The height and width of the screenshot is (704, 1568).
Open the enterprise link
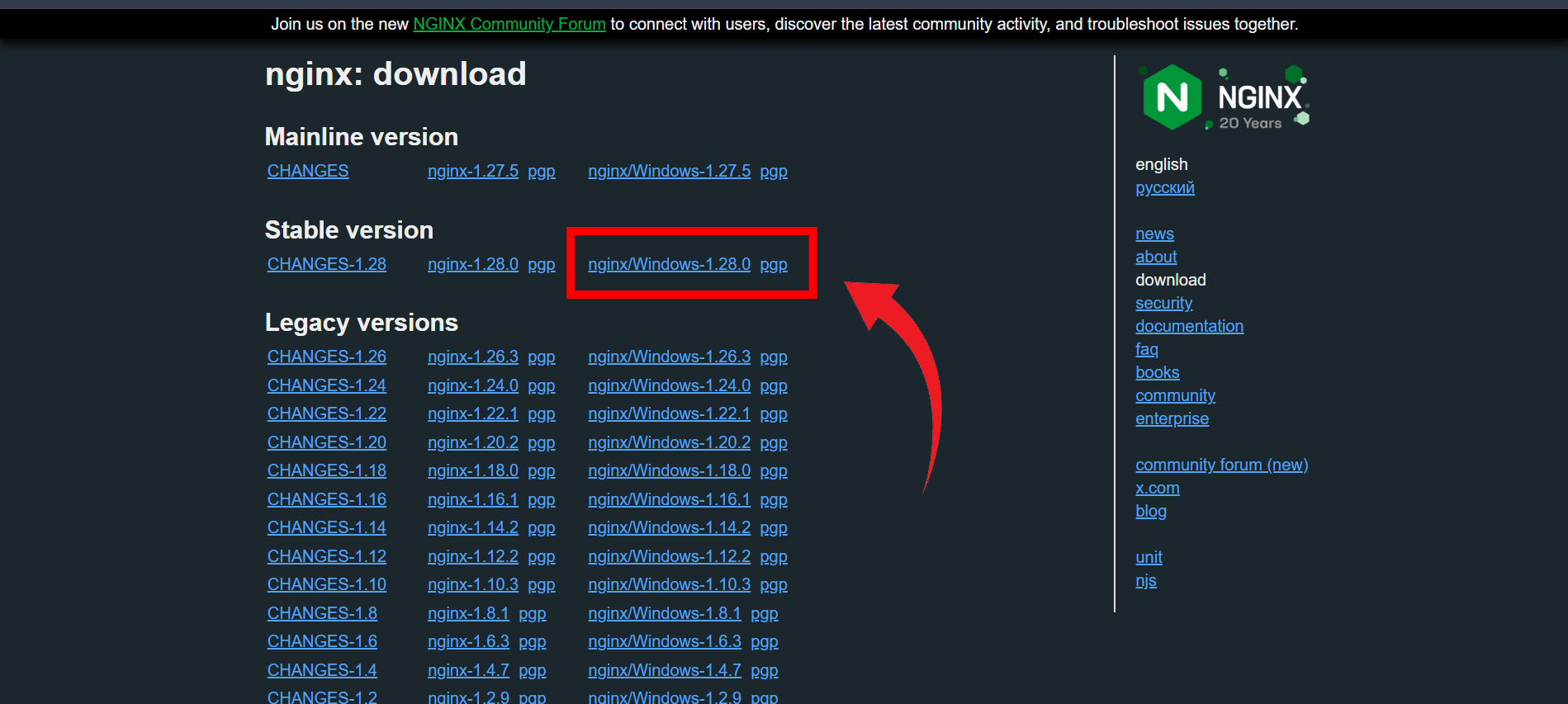[1172, 418]
